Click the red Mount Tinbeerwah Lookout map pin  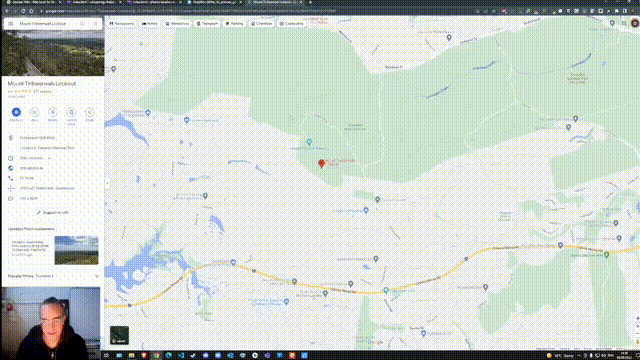point(322,163)
